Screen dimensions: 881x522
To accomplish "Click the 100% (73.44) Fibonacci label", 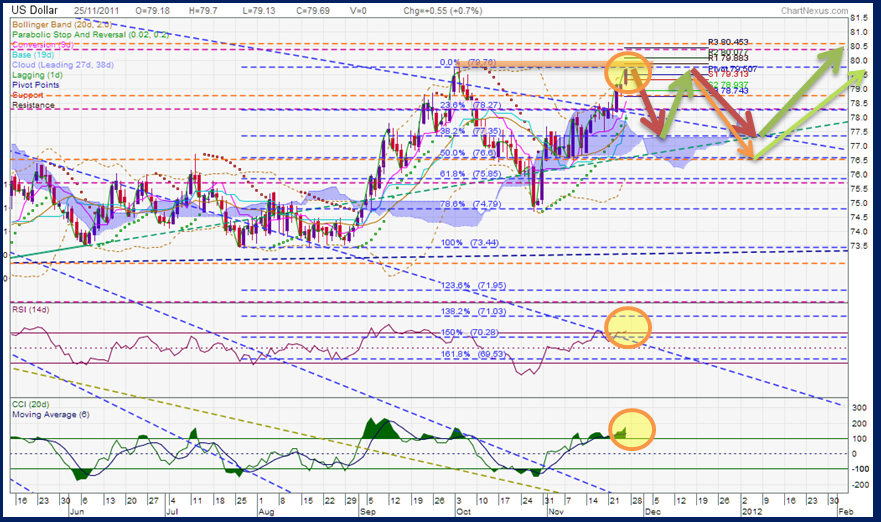I will click(x=470, y=243).
